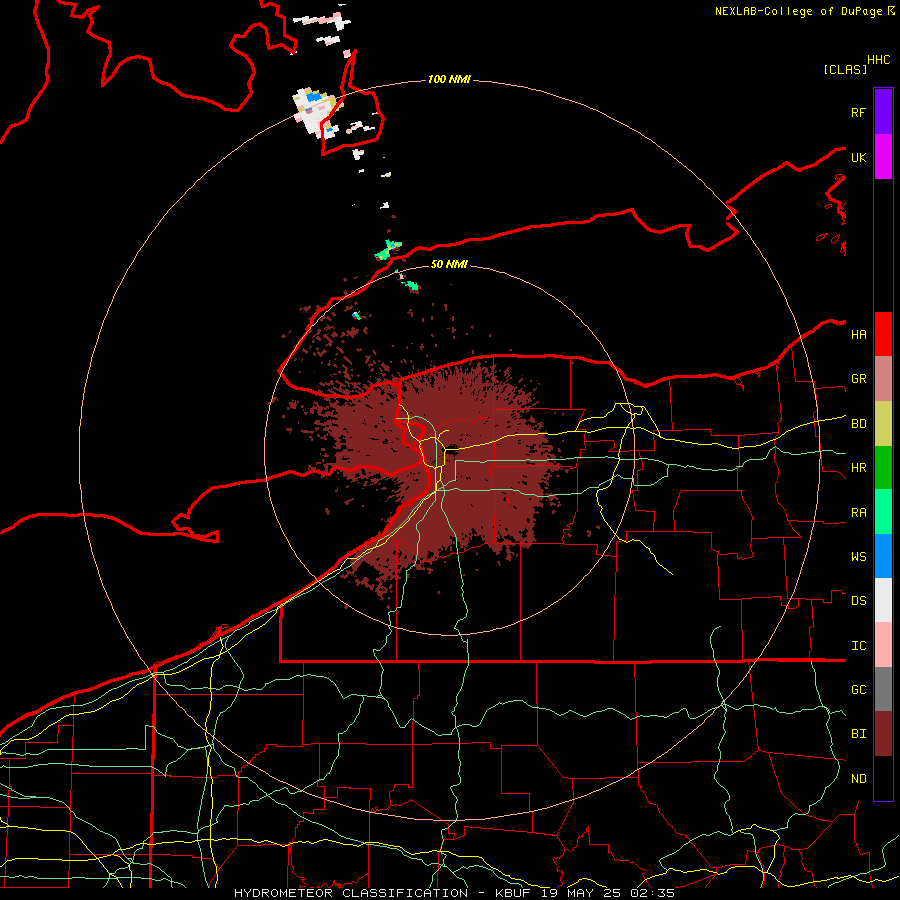Image resolution: width=900 pixels, height=900 pixels.
Task: Click the 'BD' legend label text
Action: pos(858,424)
